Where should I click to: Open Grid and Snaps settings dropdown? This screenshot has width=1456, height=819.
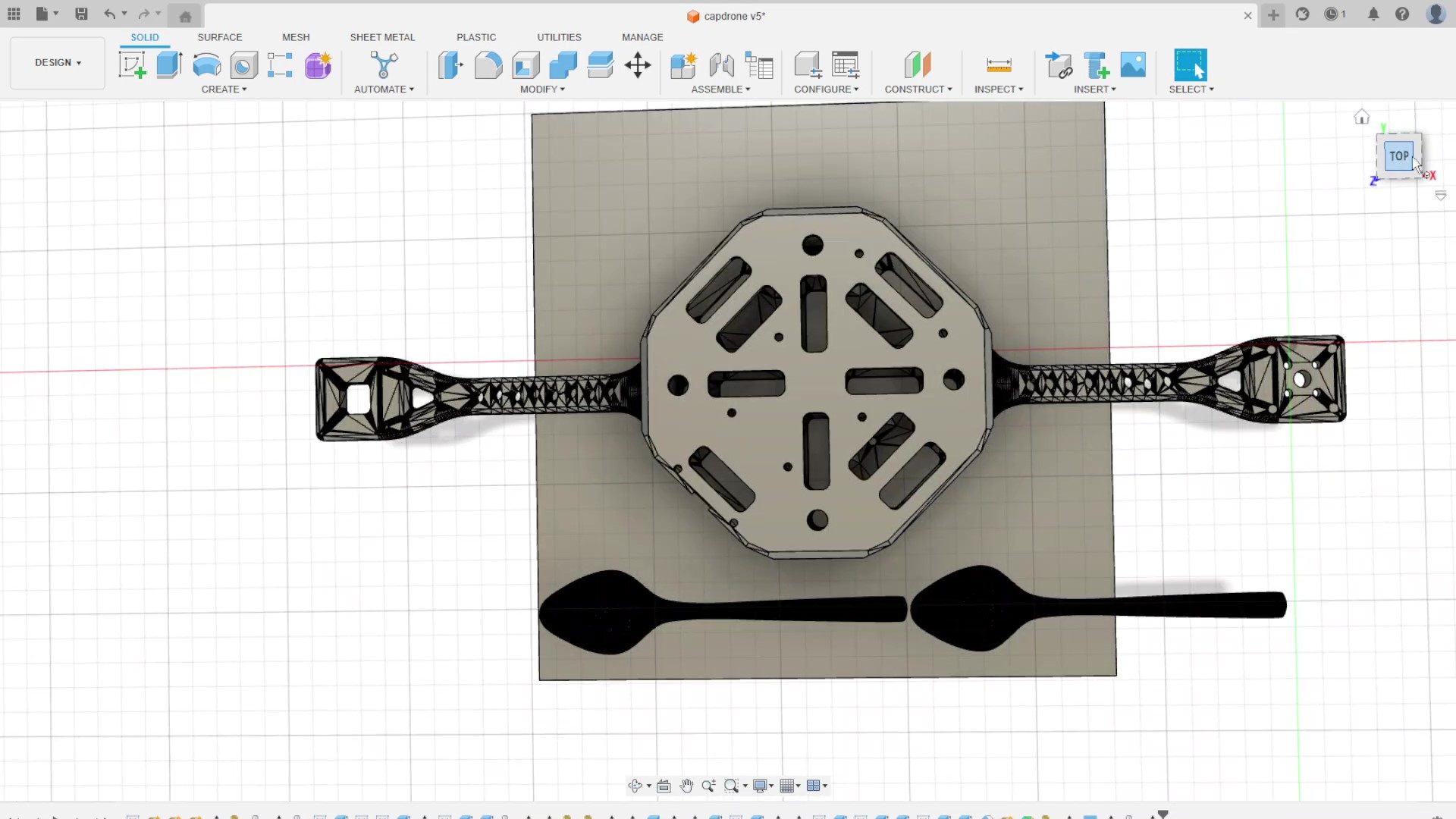(x=790, y=786)
